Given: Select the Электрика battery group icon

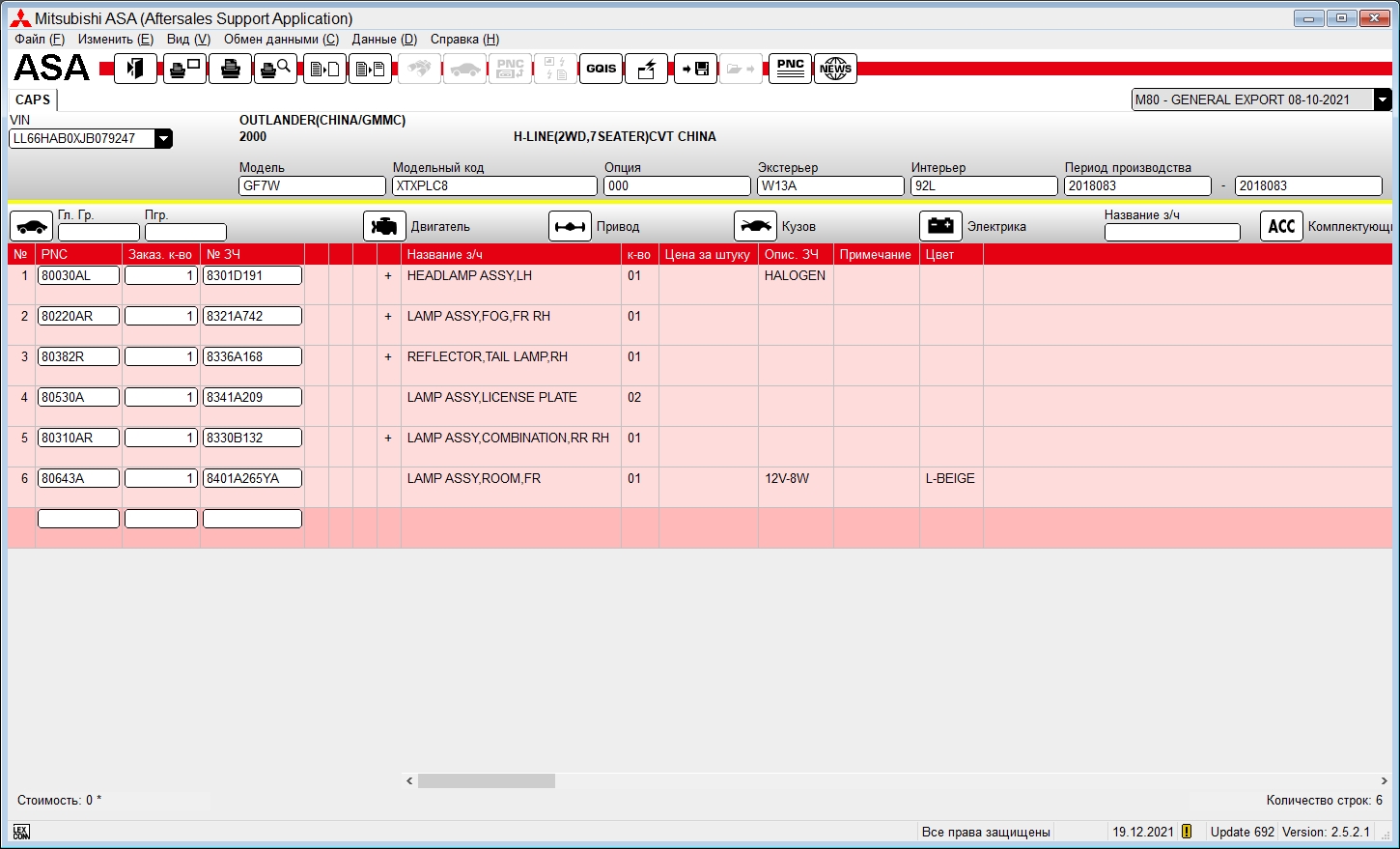Looking at the screenshot, I should pos(940,226).
